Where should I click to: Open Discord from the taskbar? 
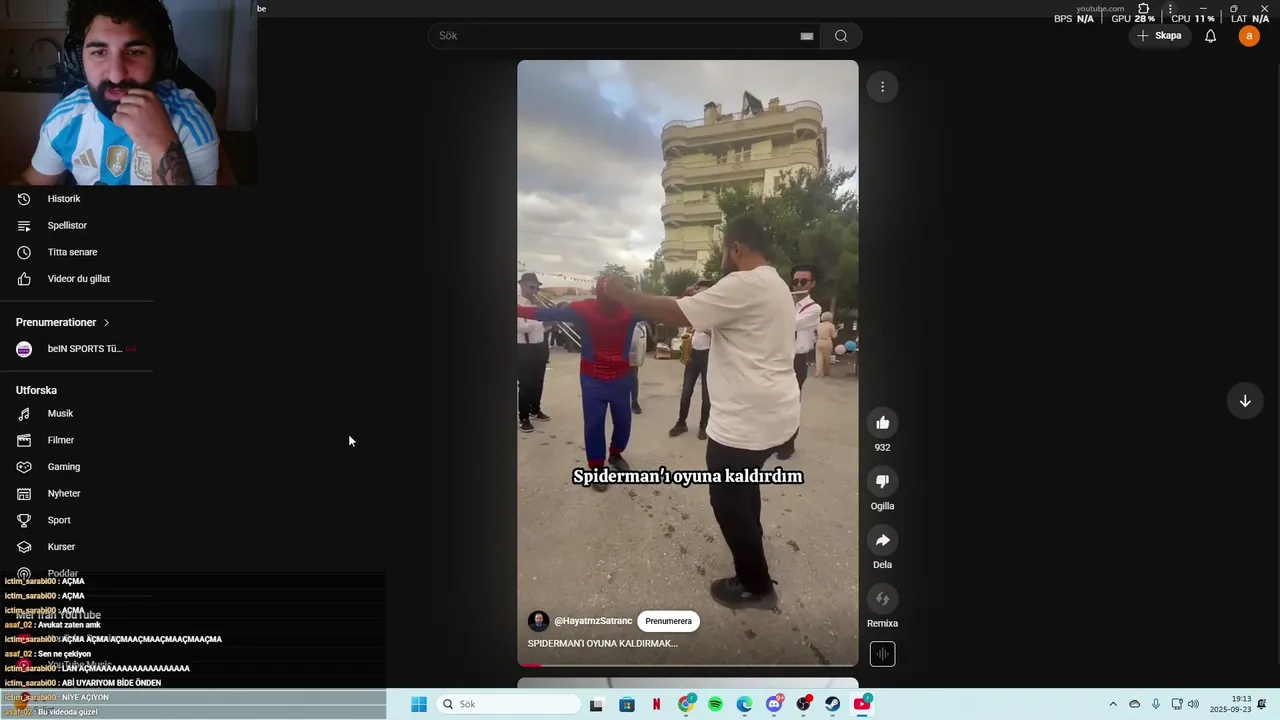click(x=774, y=704)
